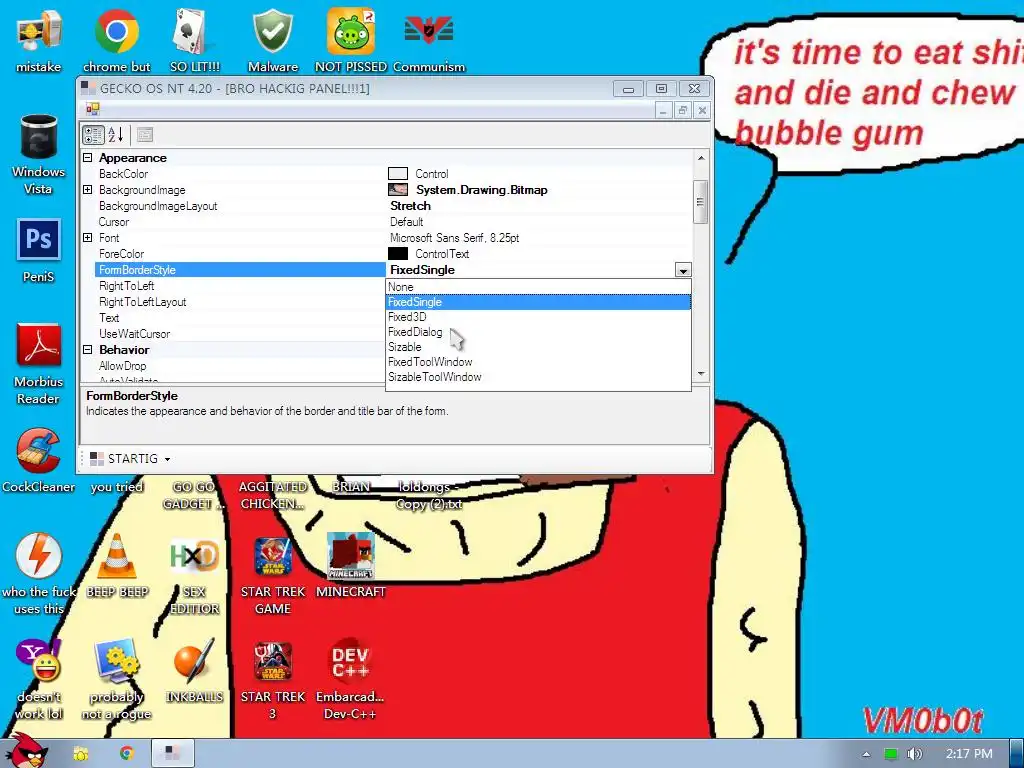Choose FixedSingle in the border style list

[x=538, y=302]
